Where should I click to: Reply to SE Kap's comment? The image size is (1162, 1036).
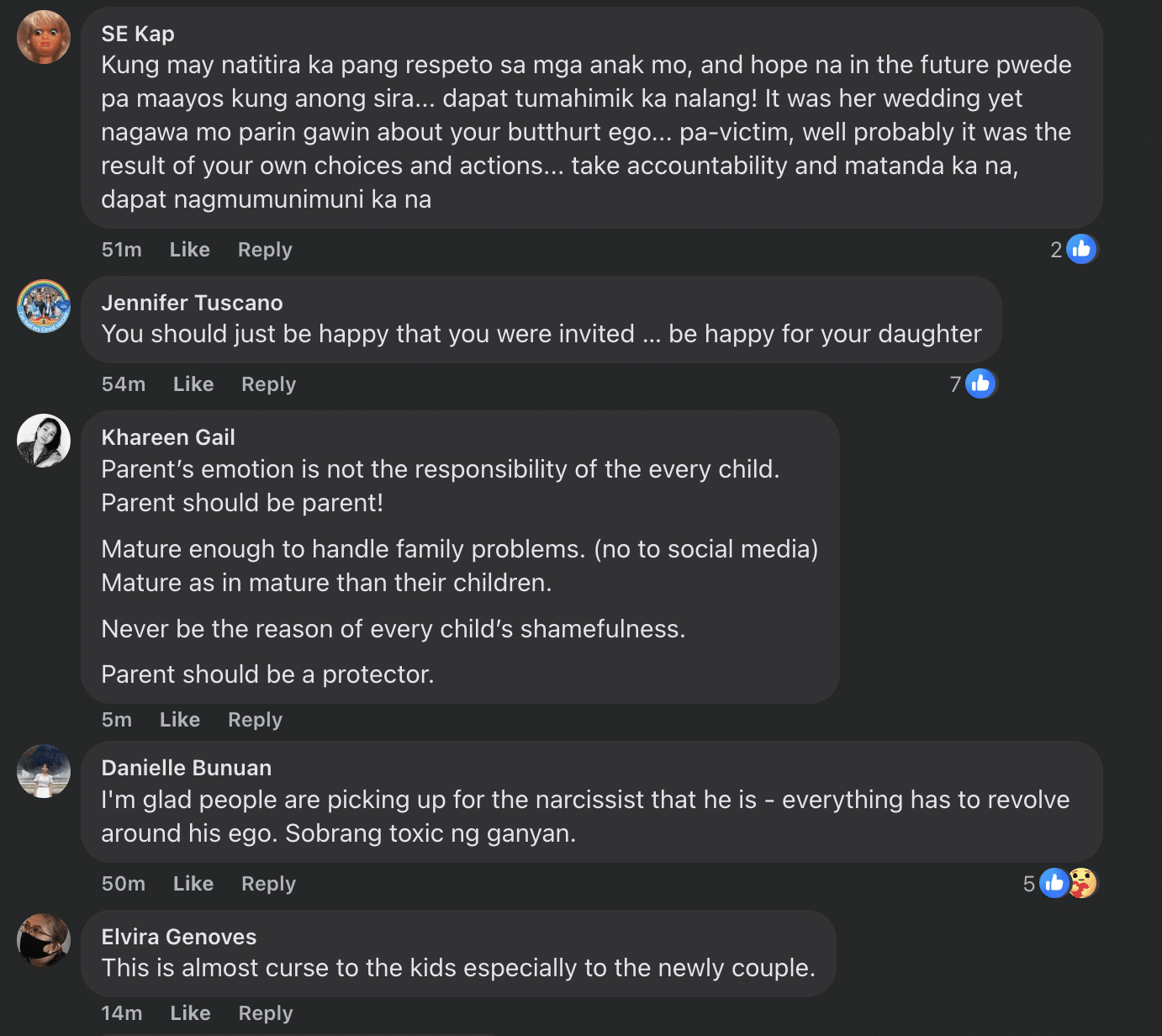click(x=265, y=250)
